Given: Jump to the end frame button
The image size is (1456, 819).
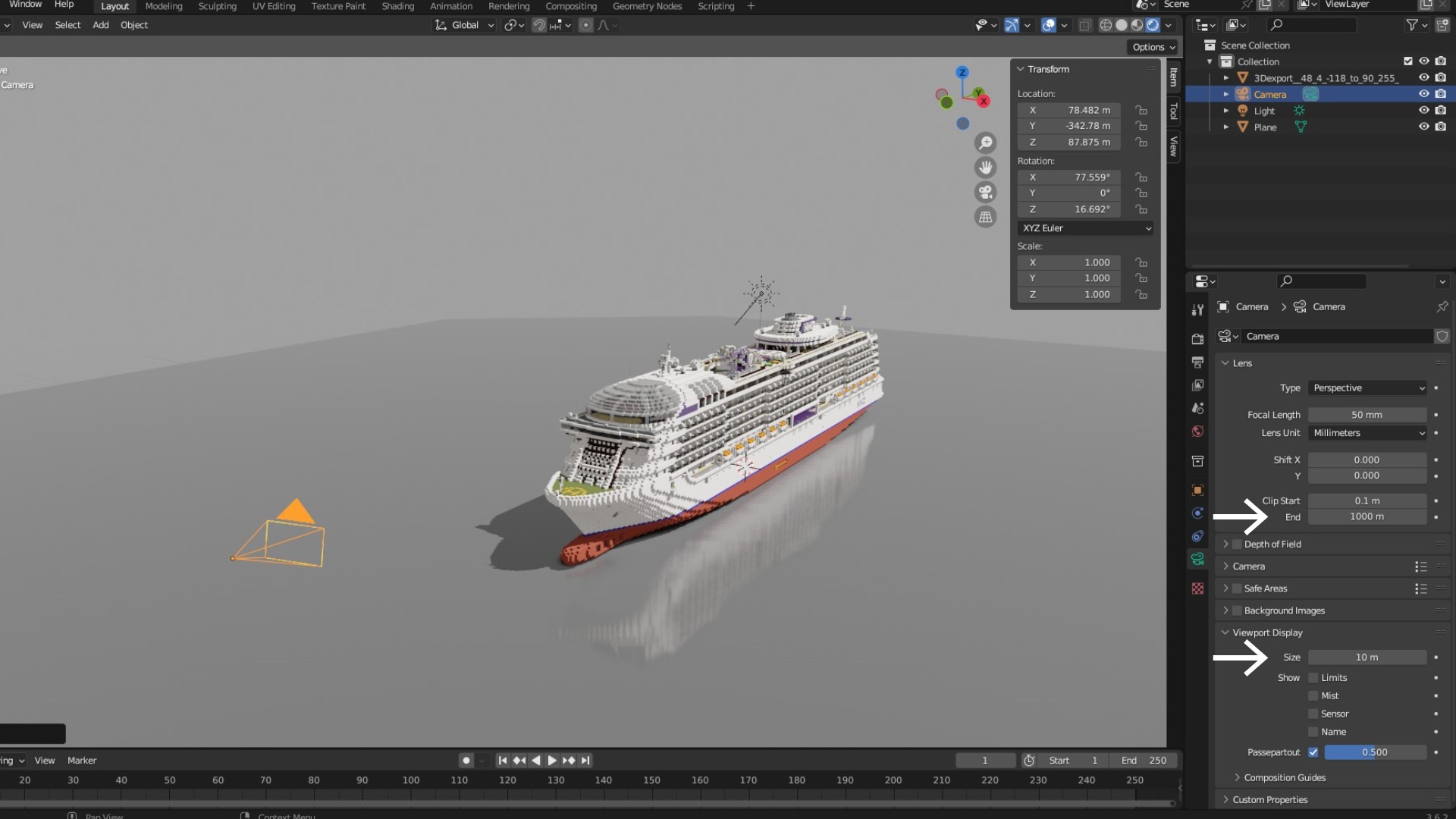Looking at the screenshot, I should pos(585,761).
